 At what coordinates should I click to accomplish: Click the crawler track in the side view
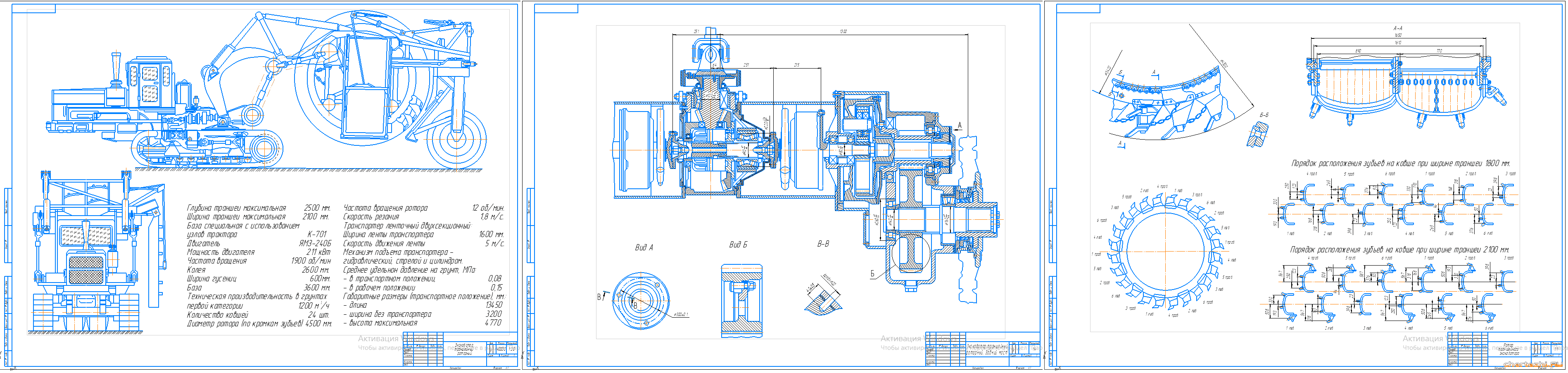pos(207,148)
